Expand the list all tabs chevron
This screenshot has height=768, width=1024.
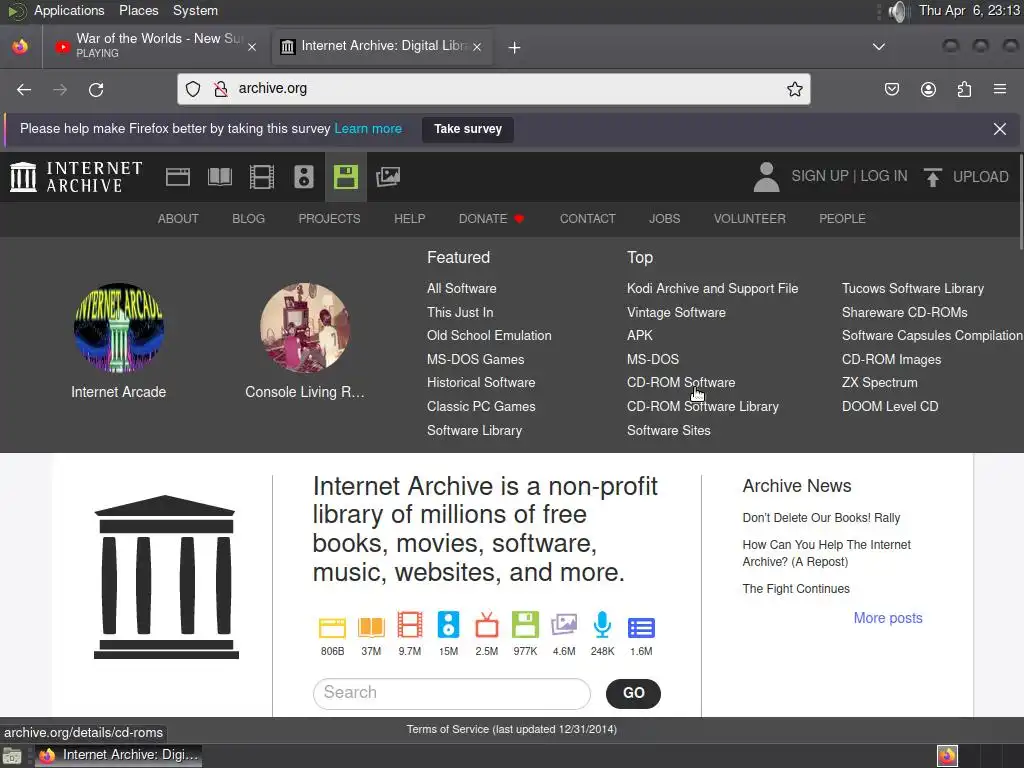(879, 47)
